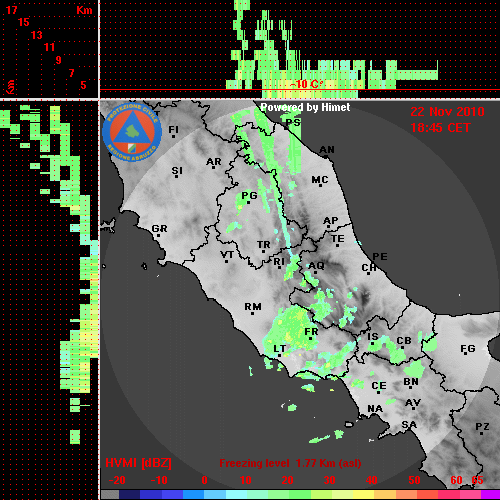Click the '-10' dBZ scale value
Image resolution: width=500 pixels, height=500 pixels.
159,480
